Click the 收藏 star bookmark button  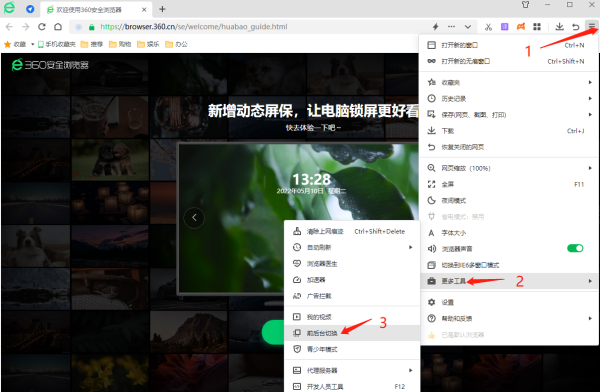coord(15,44)
